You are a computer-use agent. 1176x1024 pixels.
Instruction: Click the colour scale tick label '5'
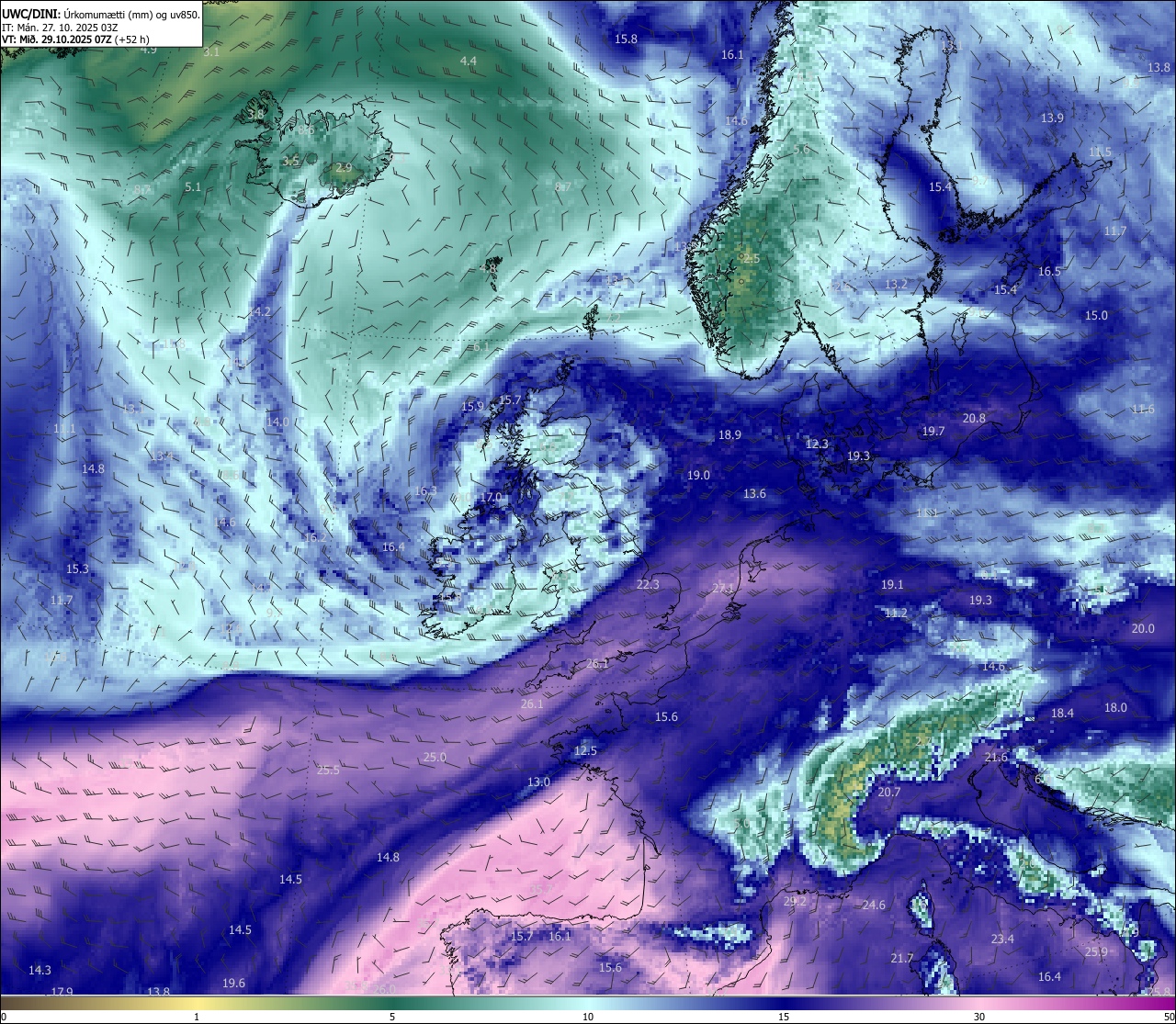pyautogui.click(x=392, y=1017)
